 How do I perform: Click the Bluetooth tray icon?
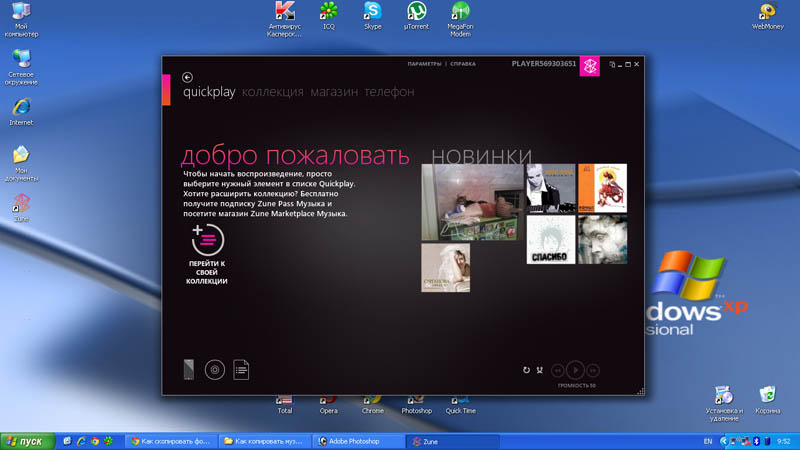pyautogui.click(x=757, y=441)
